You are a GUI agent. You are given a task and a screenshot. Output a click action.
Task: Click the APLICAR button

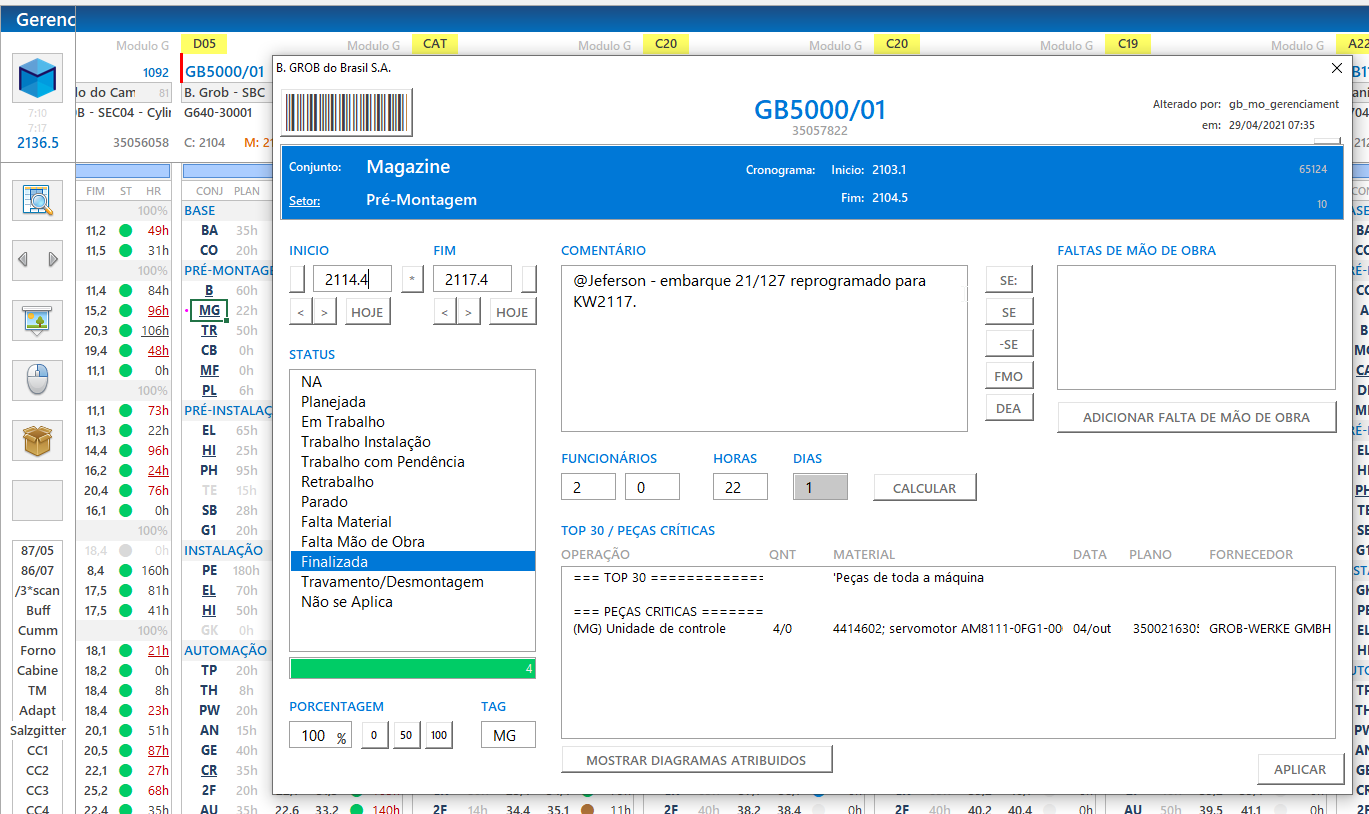coord(1300,769)
